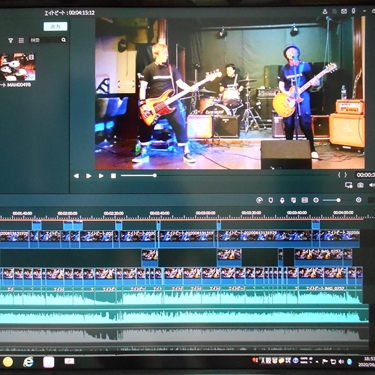Click the Export (出力) button
This screenshot has height=375, width=375.
55,27
